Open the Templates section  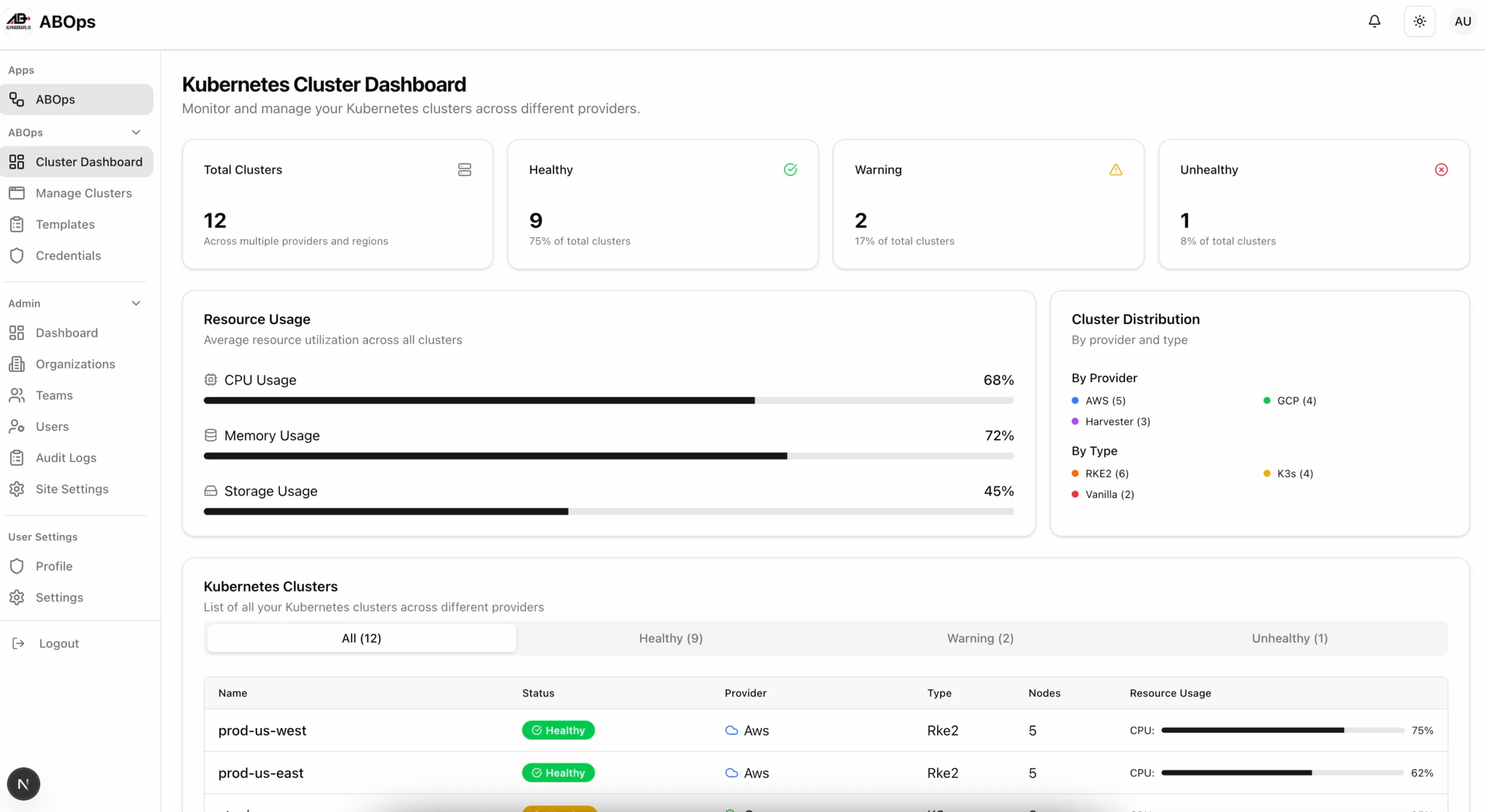(x=65, y=224)
